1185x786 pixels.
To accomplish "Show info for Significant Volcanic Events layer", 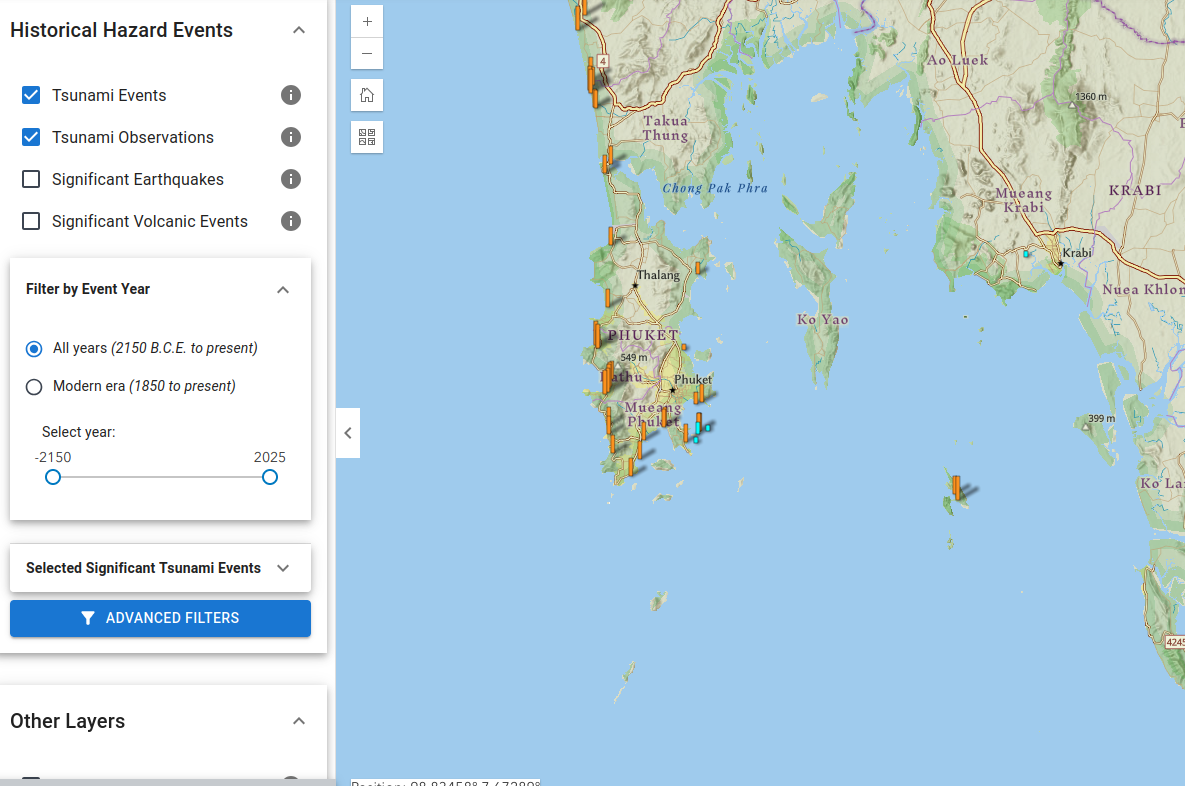I will coord(291,221).
